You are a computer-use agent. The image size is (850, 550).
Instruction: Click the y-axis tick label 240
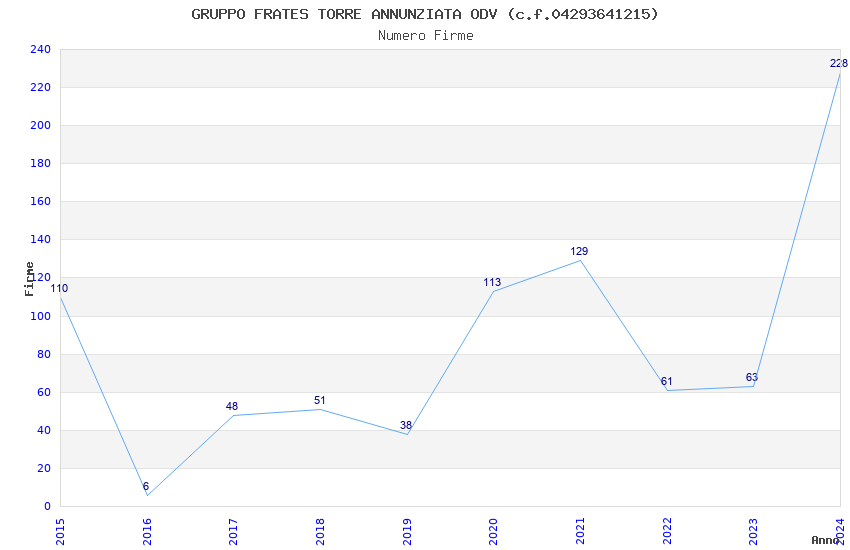(41, 49)
